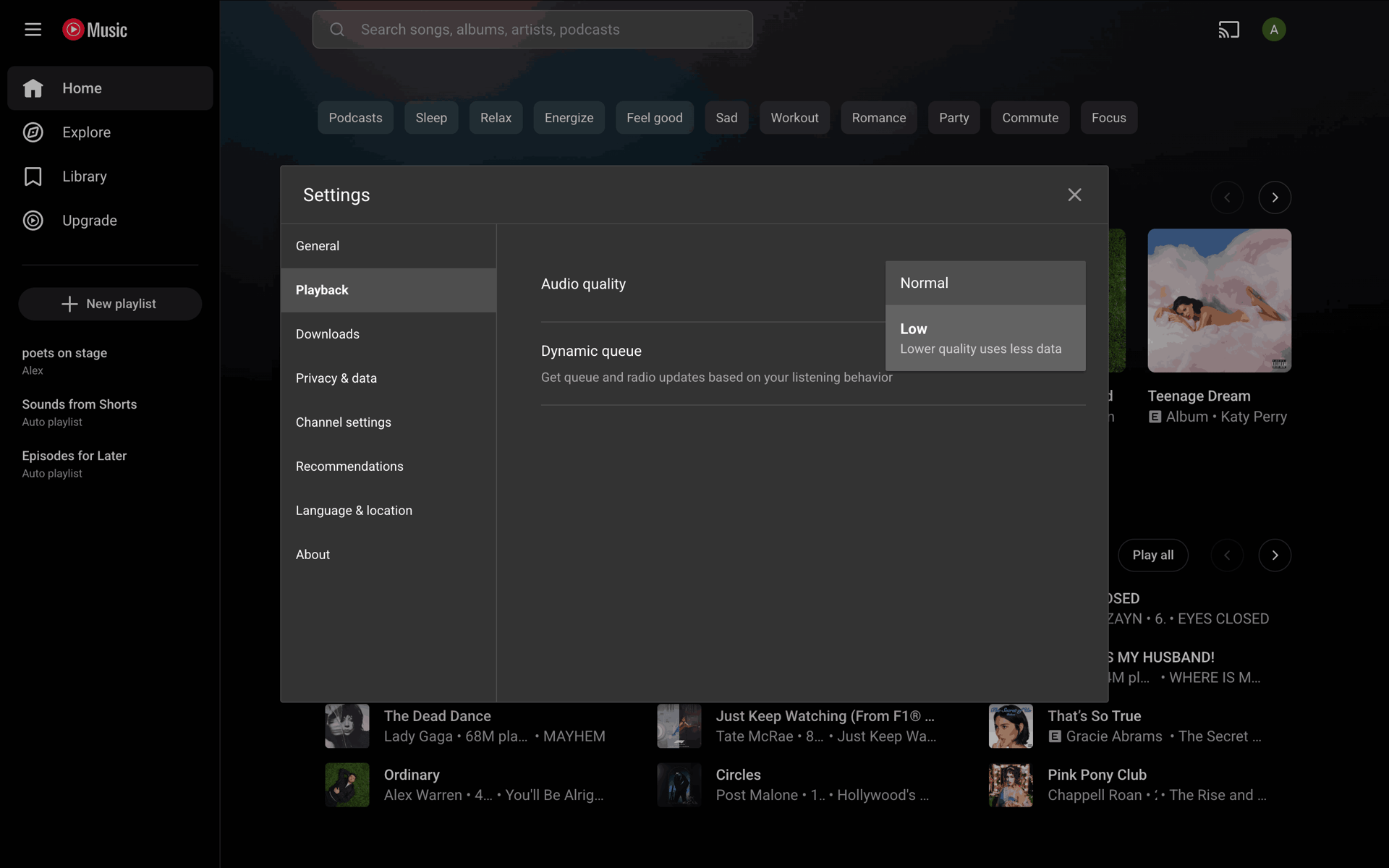Go to previous page near Play all
The width and height of the screenshot is (1389, 868).
point(1227,556)
